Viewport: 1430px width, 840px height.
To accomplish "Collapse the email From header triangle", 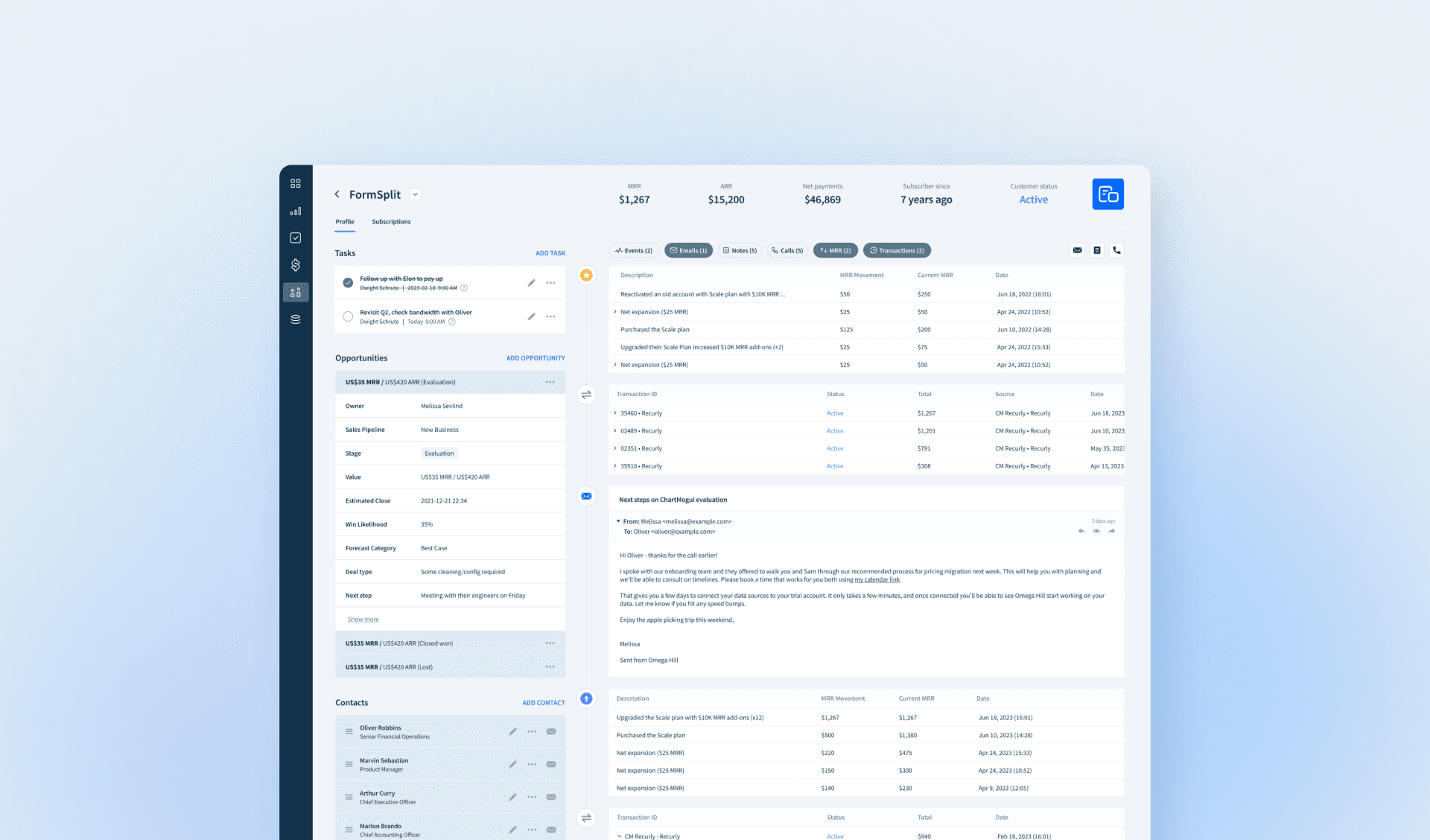I will pyautogui.click(x=618, y=521).
